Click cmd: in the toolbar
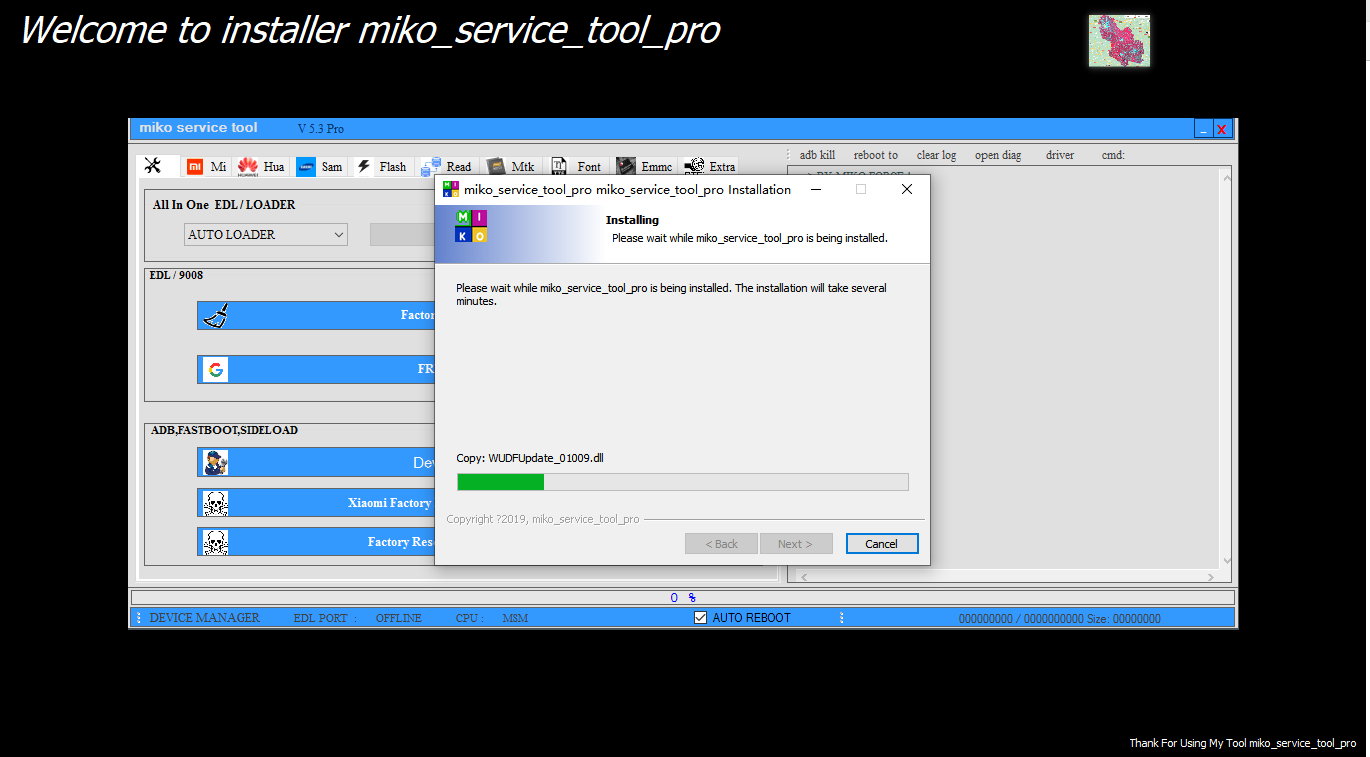1370x757 pixels. click(x=1113, y=155)
